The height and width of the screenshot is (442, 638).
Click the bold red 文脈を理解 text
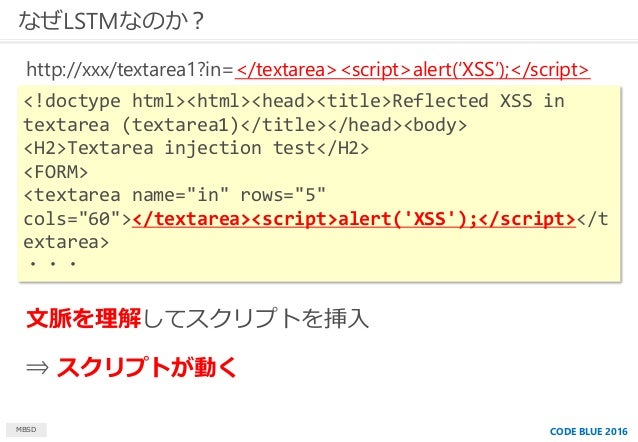(83, 318)
